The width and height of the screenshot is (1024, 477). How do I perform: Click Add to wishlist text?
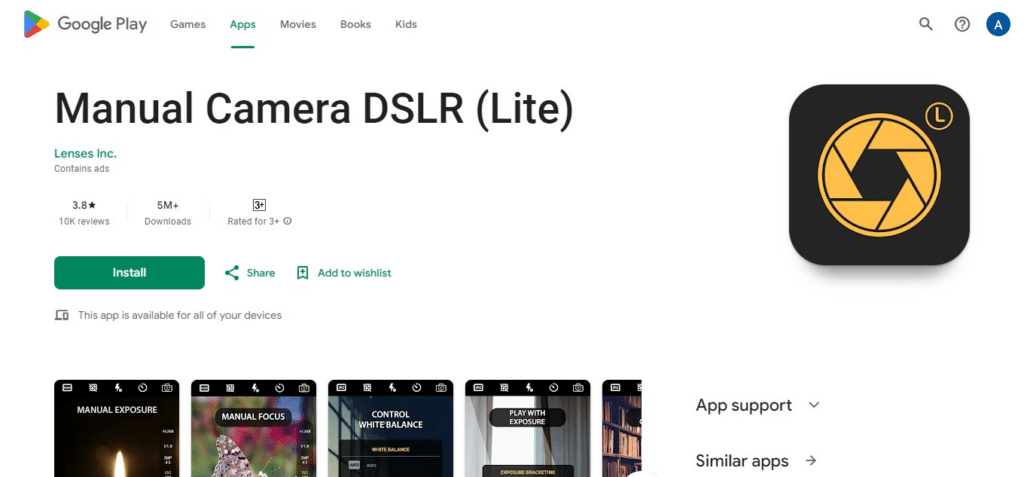[354, 273]
